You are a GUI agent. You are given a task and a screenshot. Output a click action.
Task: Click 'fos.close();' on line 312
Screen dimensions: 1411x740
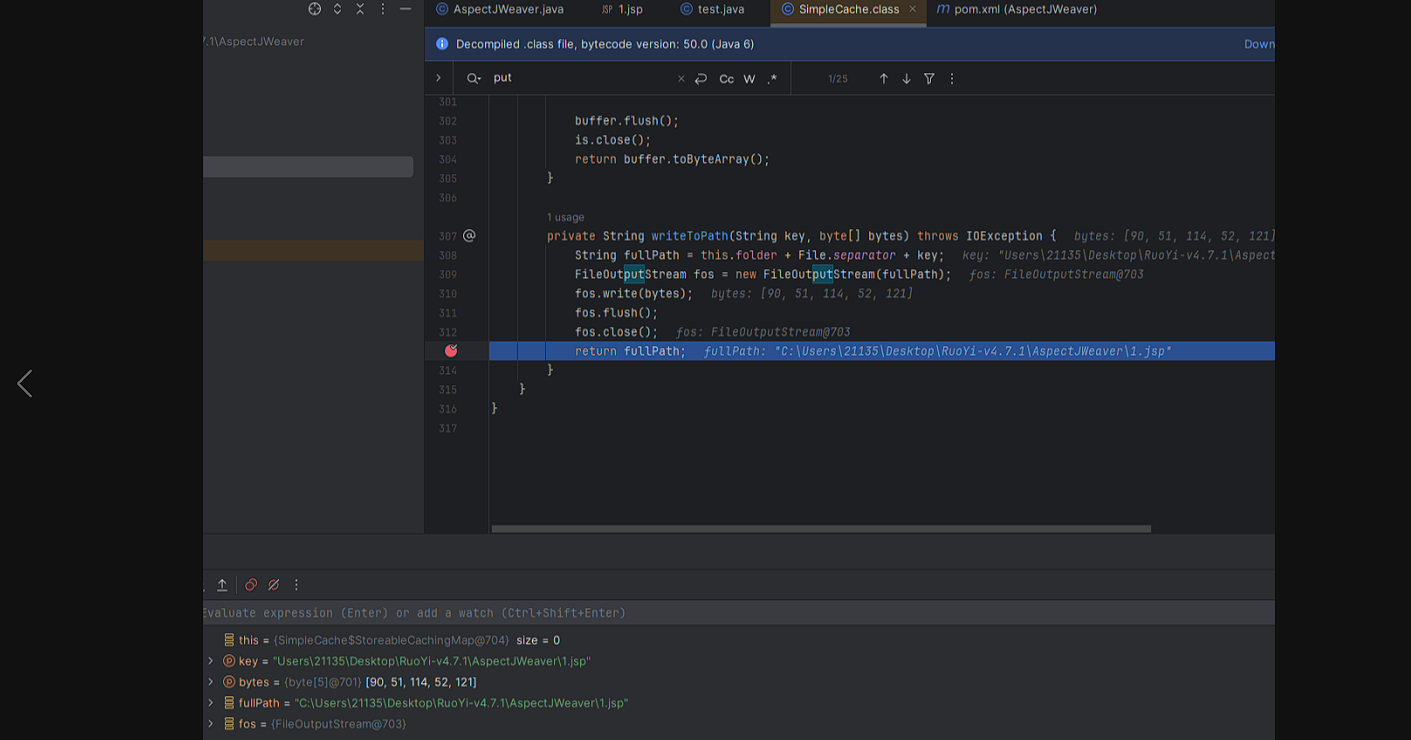pyautogui.click(x=616, y=332)
